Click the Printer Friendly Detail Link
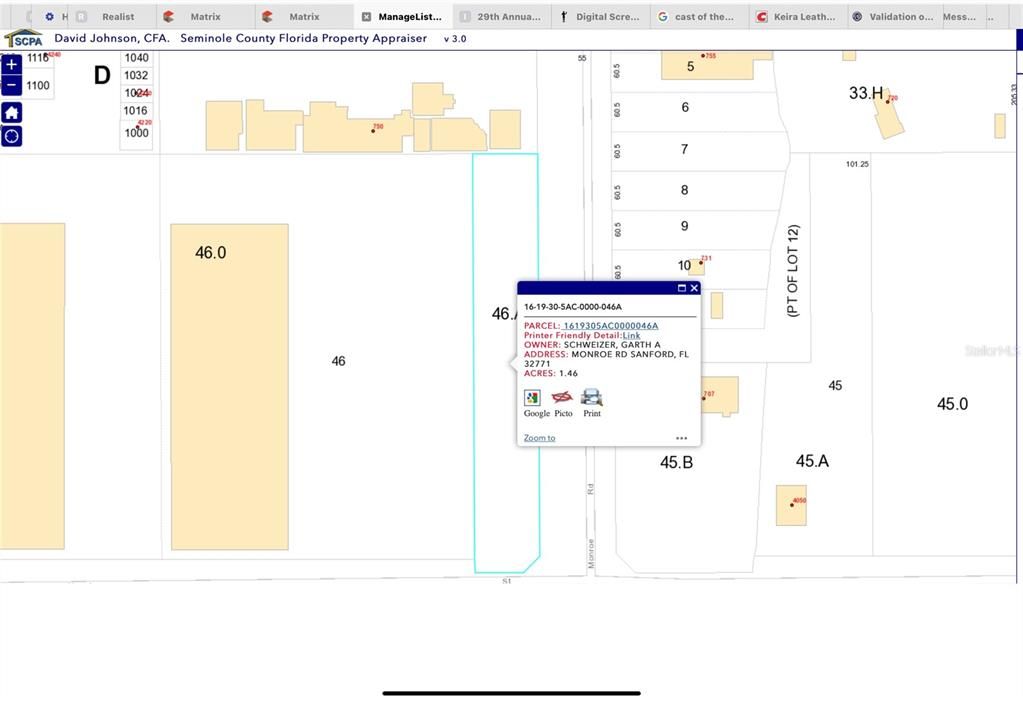This screenshot has width=1023, height=701. [631, 334]
